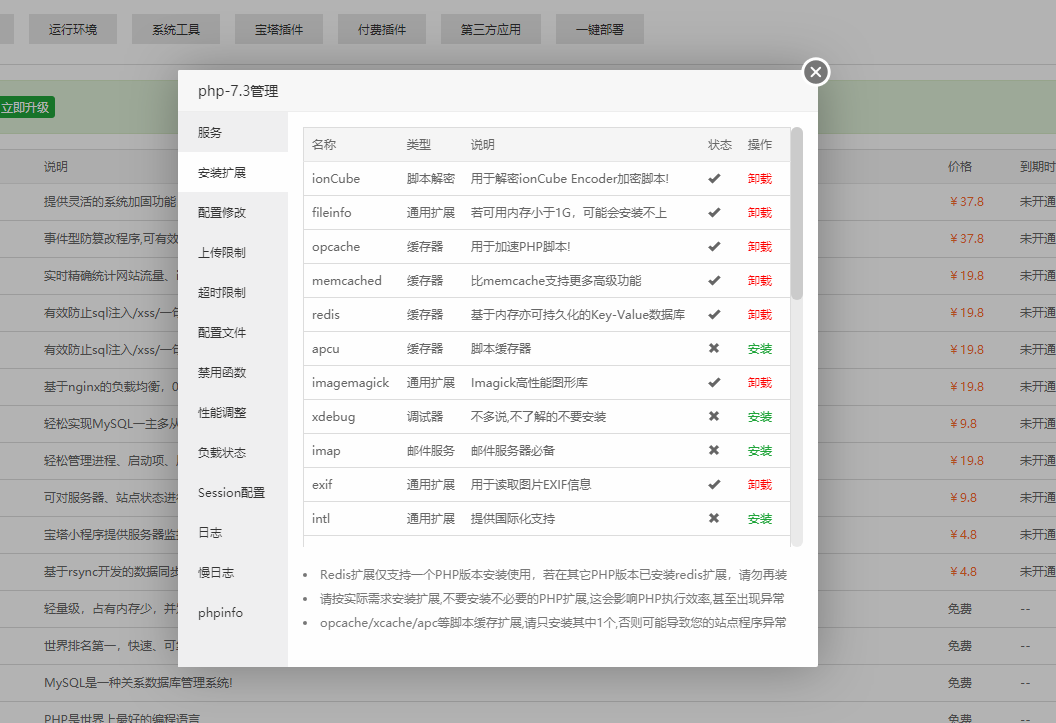View 负载状态 tab
Viewport: 1056px width, 723px height.
coord(232,452)
